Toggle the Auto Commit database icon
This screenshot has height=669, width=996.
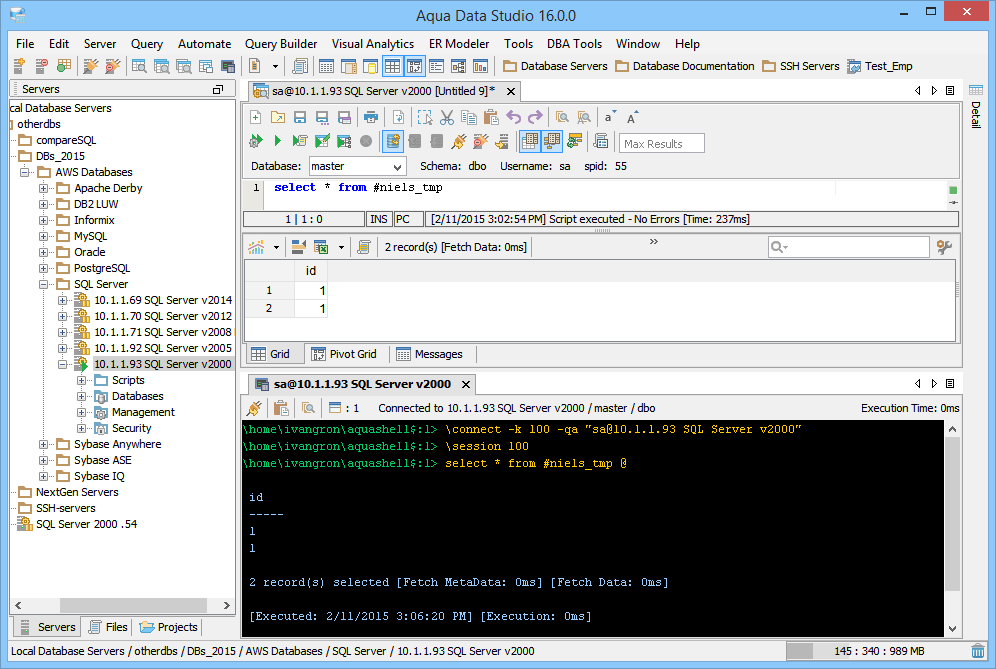click(x=393, y=141)
